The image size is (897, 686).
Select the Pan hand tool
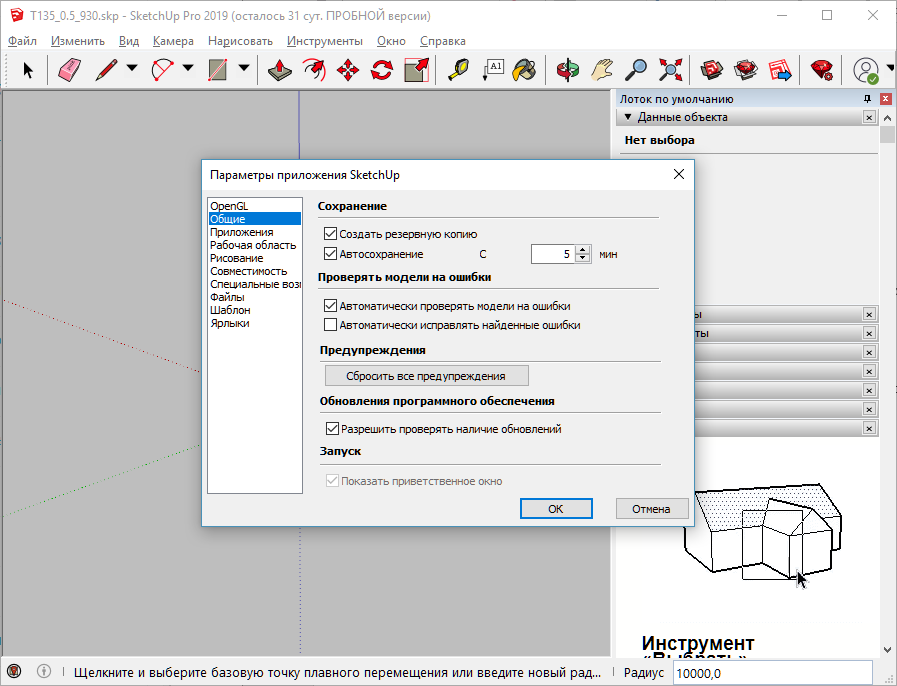(x=602, y=70)
